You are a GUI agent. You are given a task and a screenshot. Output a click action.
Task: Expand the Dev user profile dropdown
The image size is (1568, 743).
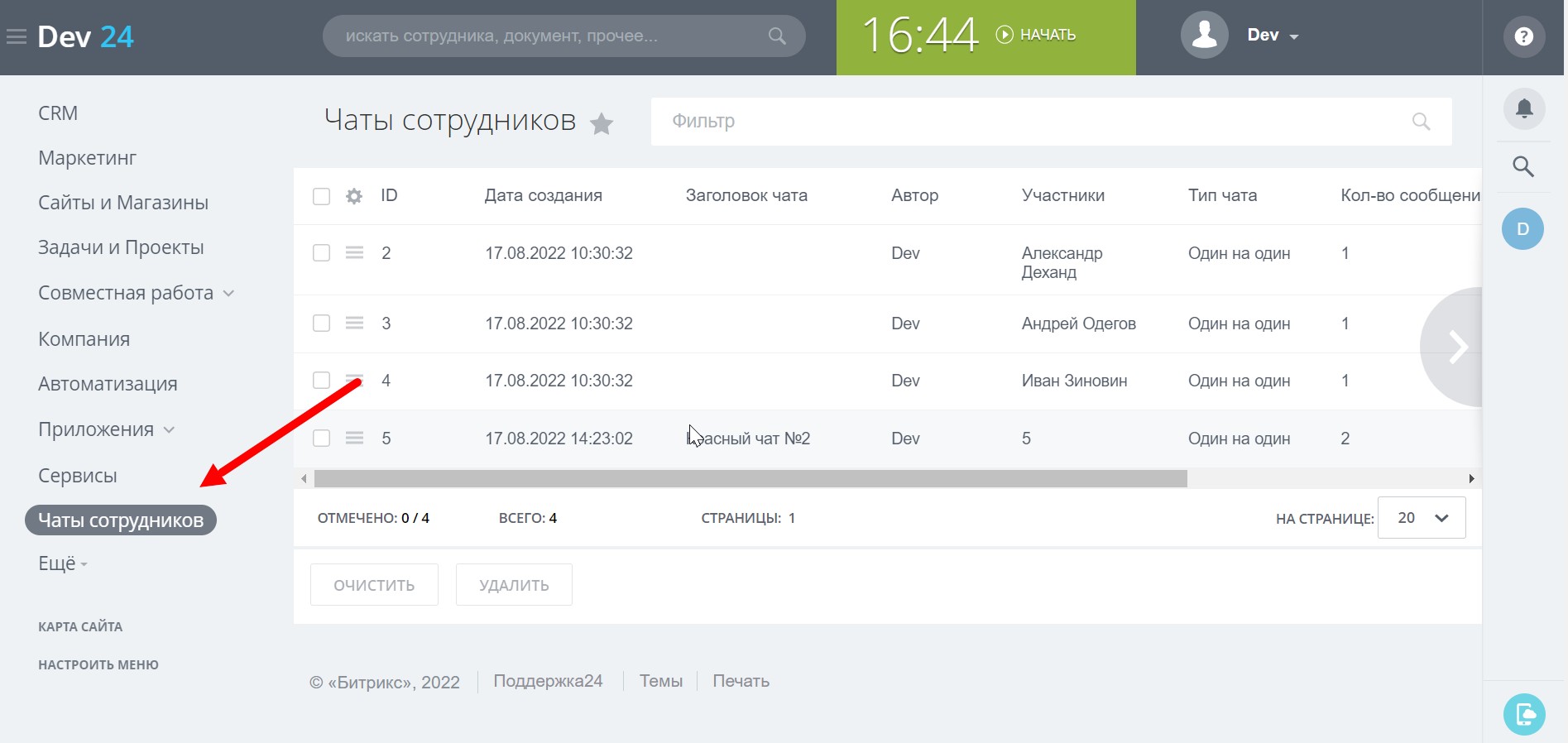[x=1273, y=36]
